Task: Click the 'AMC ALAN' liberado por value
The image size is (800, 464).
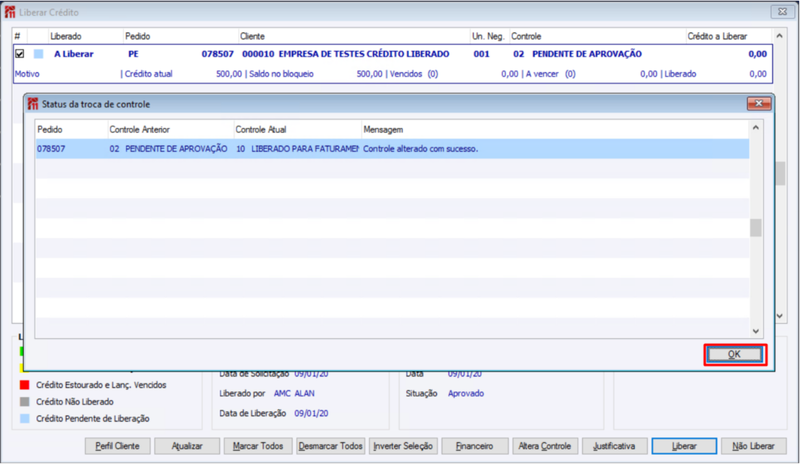Action: [294, 394]
